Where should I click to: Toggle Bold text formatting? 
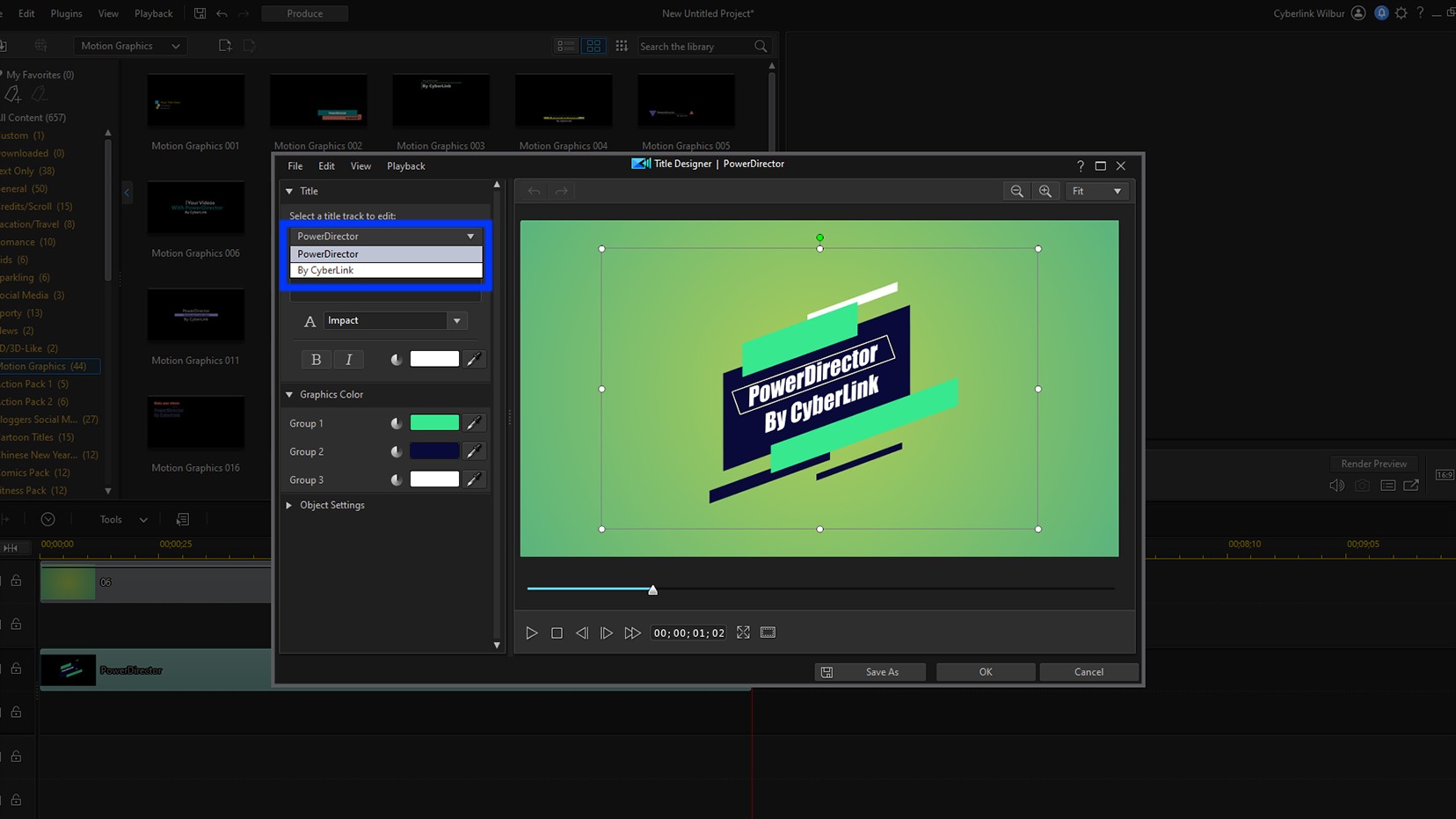tap(316, 359)
